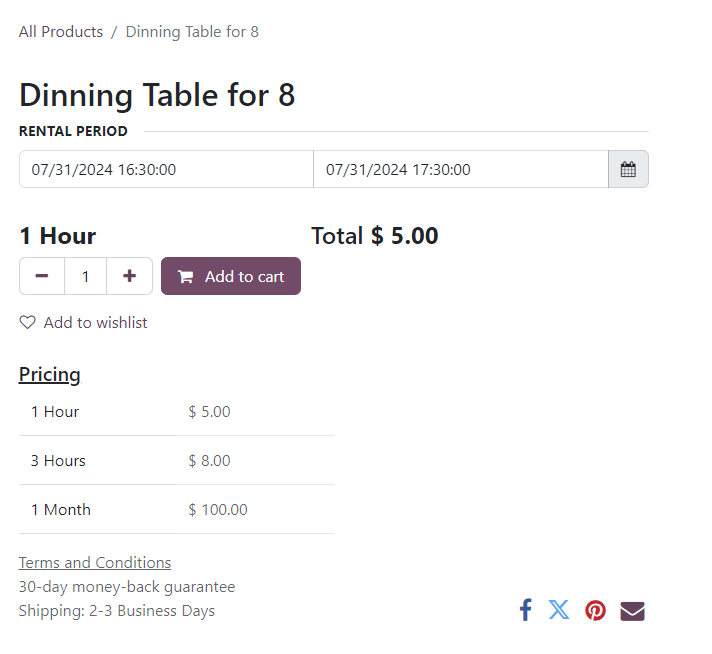Edit rental end date field
The image size is (712, 654).
click(460, 169)
